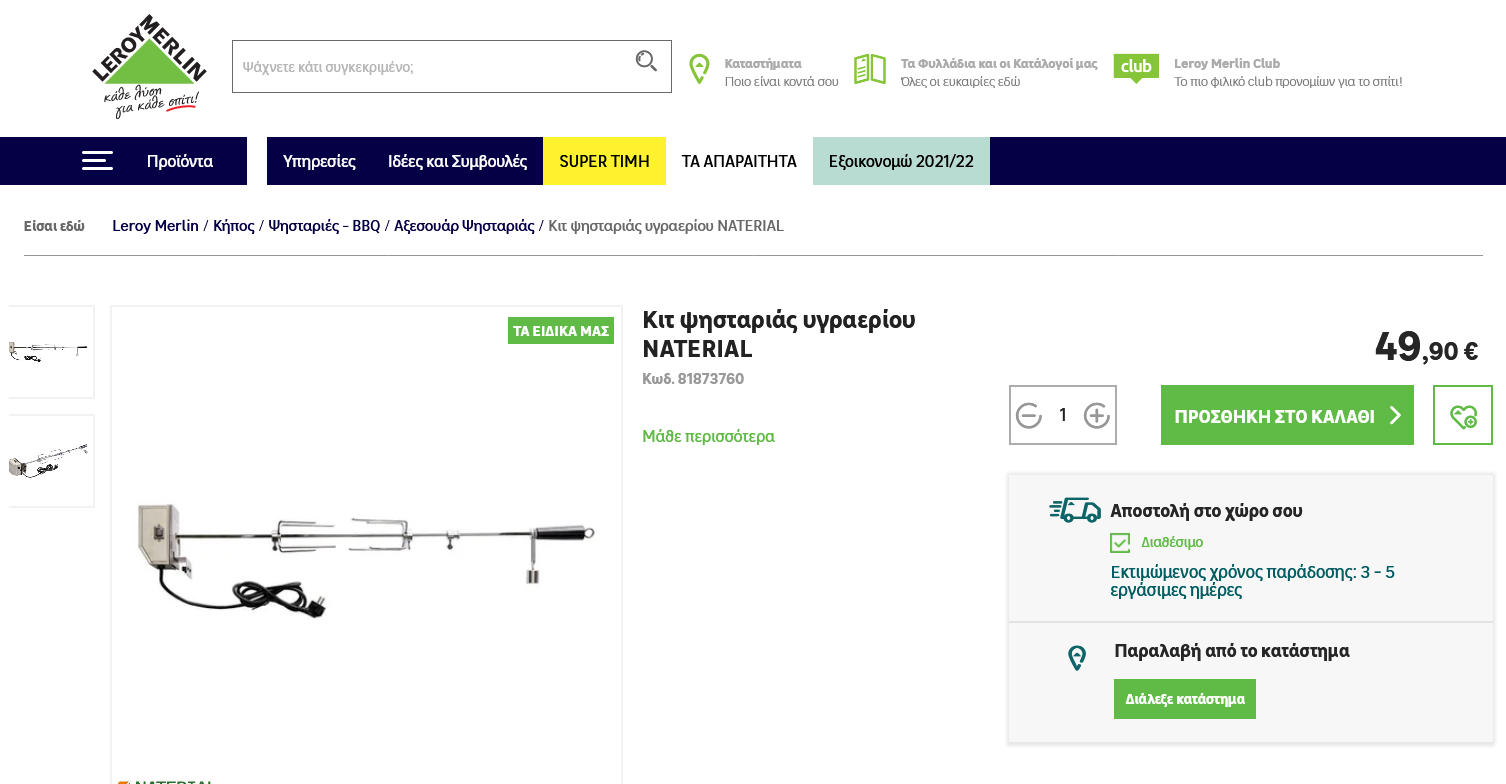This screenshot has width=1506, height=784.
Task: Open the ΤΑ ΑΠΑΡΑΙΤΗΤΑ tab
Action: click(x=739, y=161)
